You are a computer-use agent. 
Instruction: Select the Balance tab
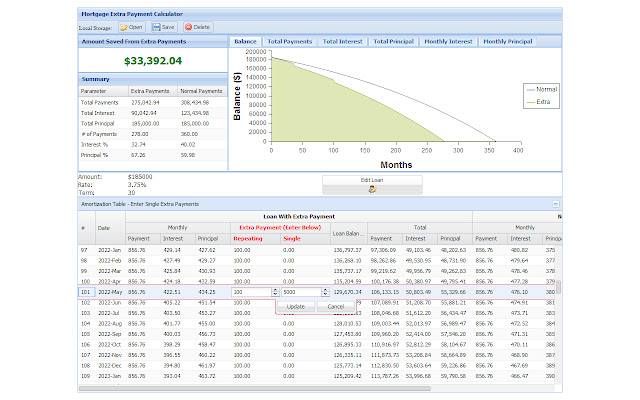246,42
